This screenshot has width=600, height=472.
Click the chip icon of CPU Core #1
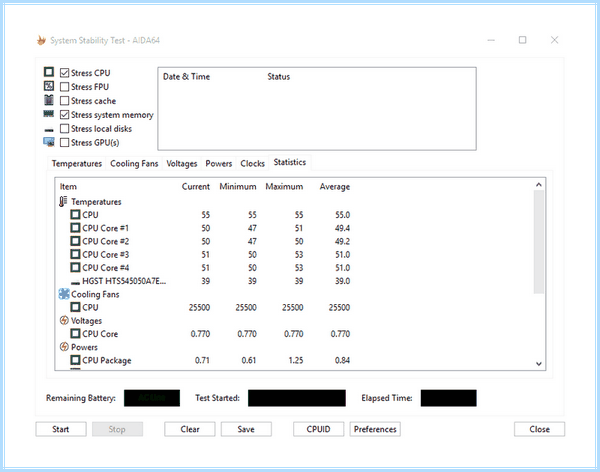click(75, 228)
